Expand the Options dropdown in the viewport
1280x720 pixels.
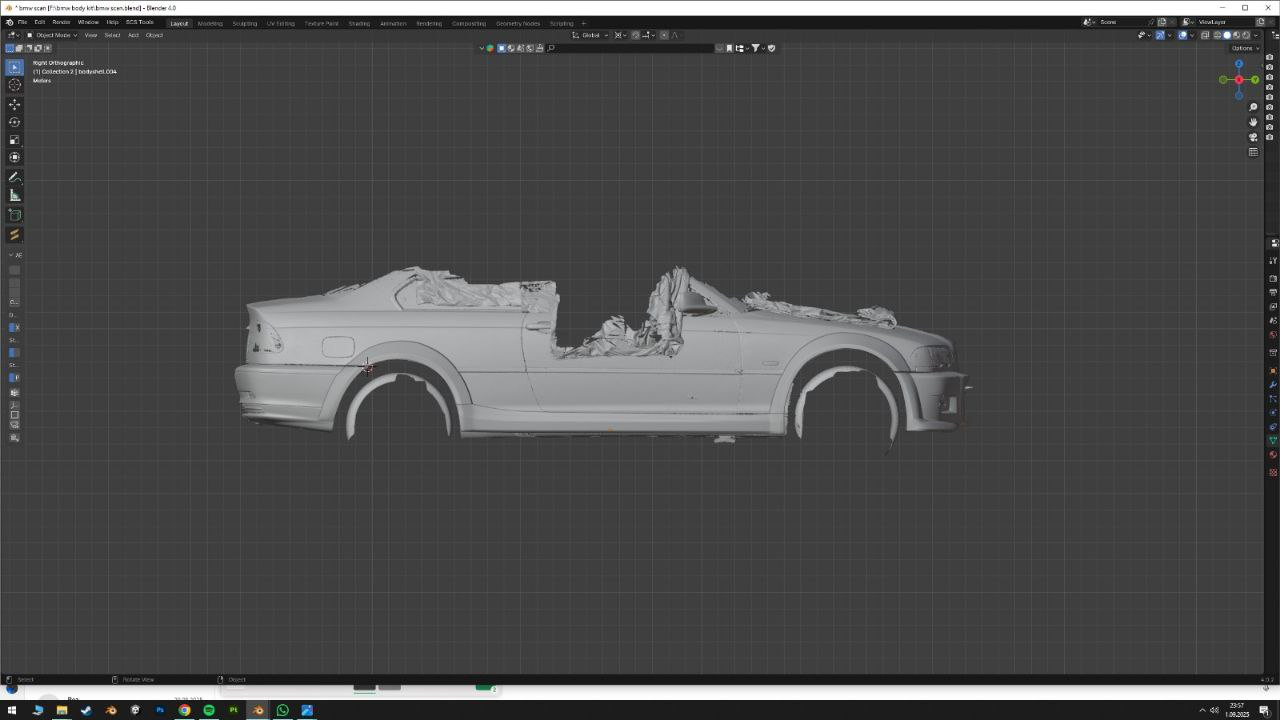coord(1244,48)
